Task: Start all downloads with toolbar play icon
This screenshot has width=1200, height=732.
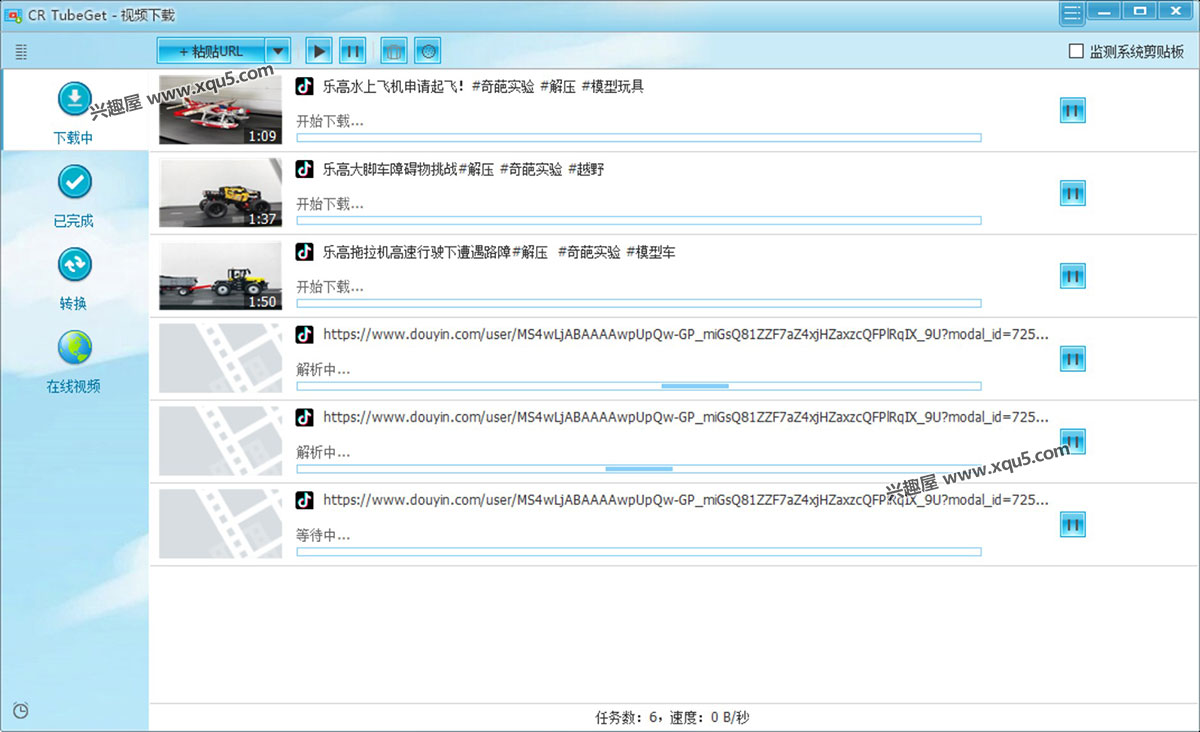Action: point(319,51)
